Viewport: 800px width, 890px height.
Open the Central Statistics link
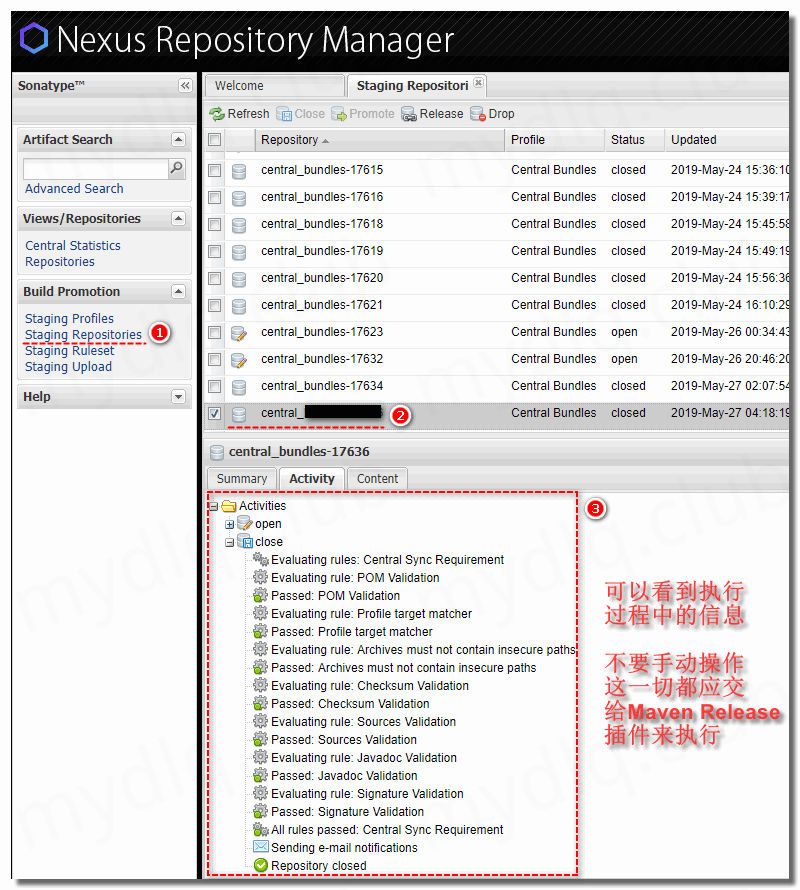tap(73, 246)
